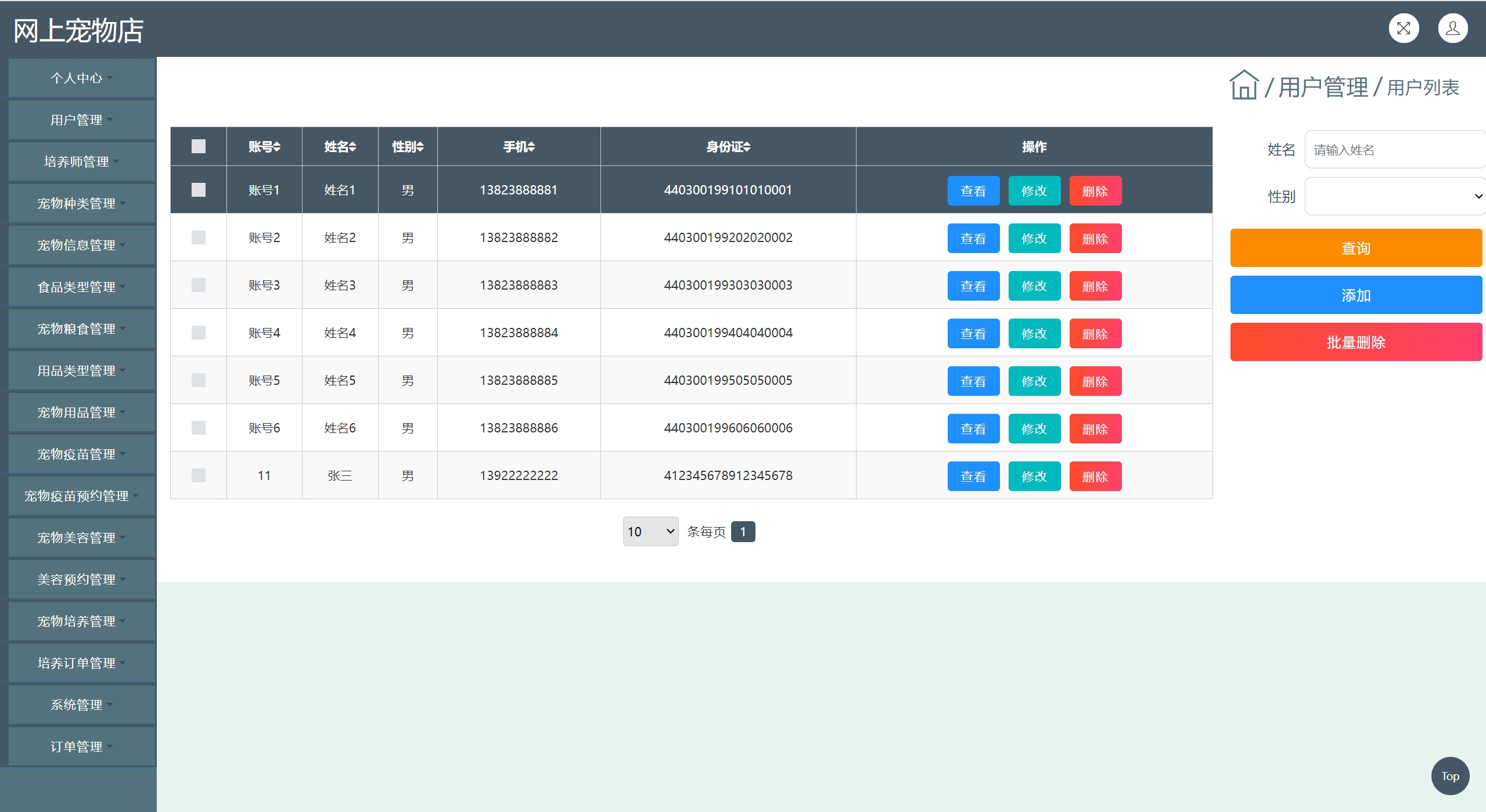Click the red 批量删除 button
Screen dimensions: 1486x812
[1355, 342]
